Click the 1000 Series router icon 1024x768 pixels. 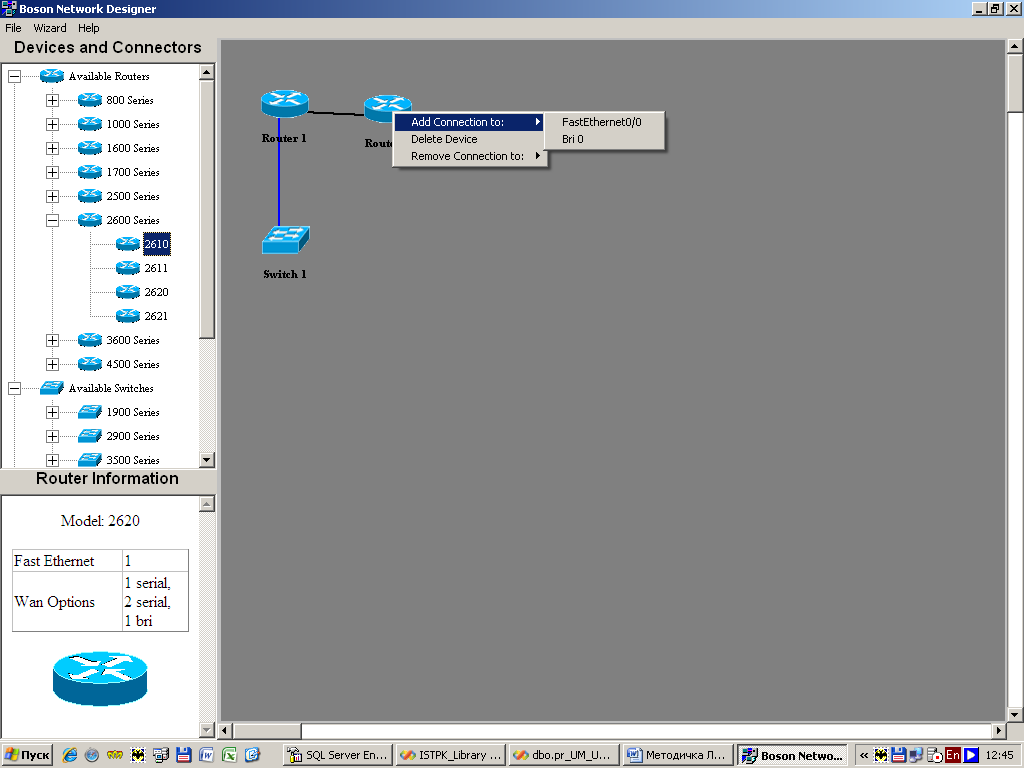tap(90, 124)
